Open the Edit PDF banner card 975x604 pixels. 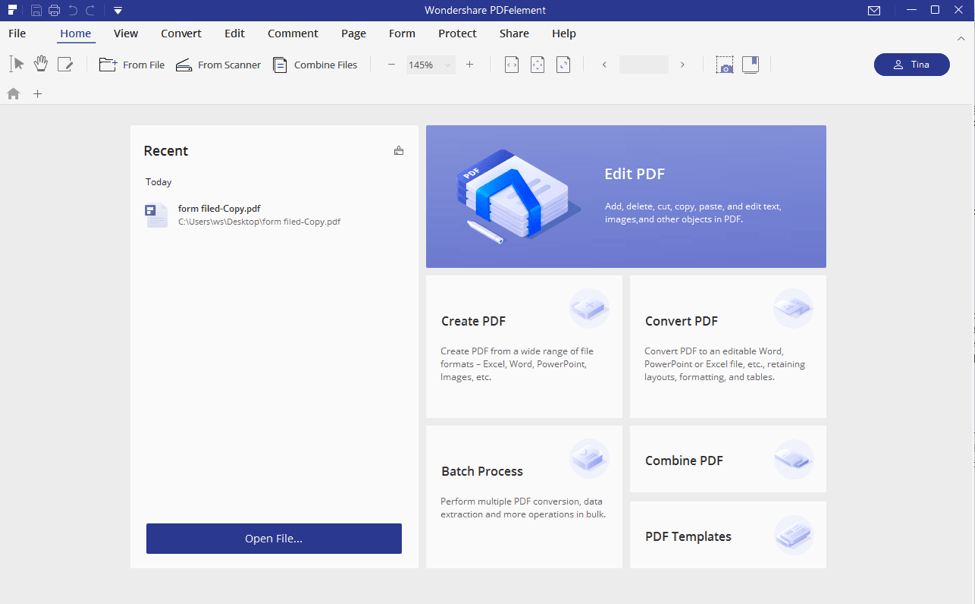click(626, 197)
